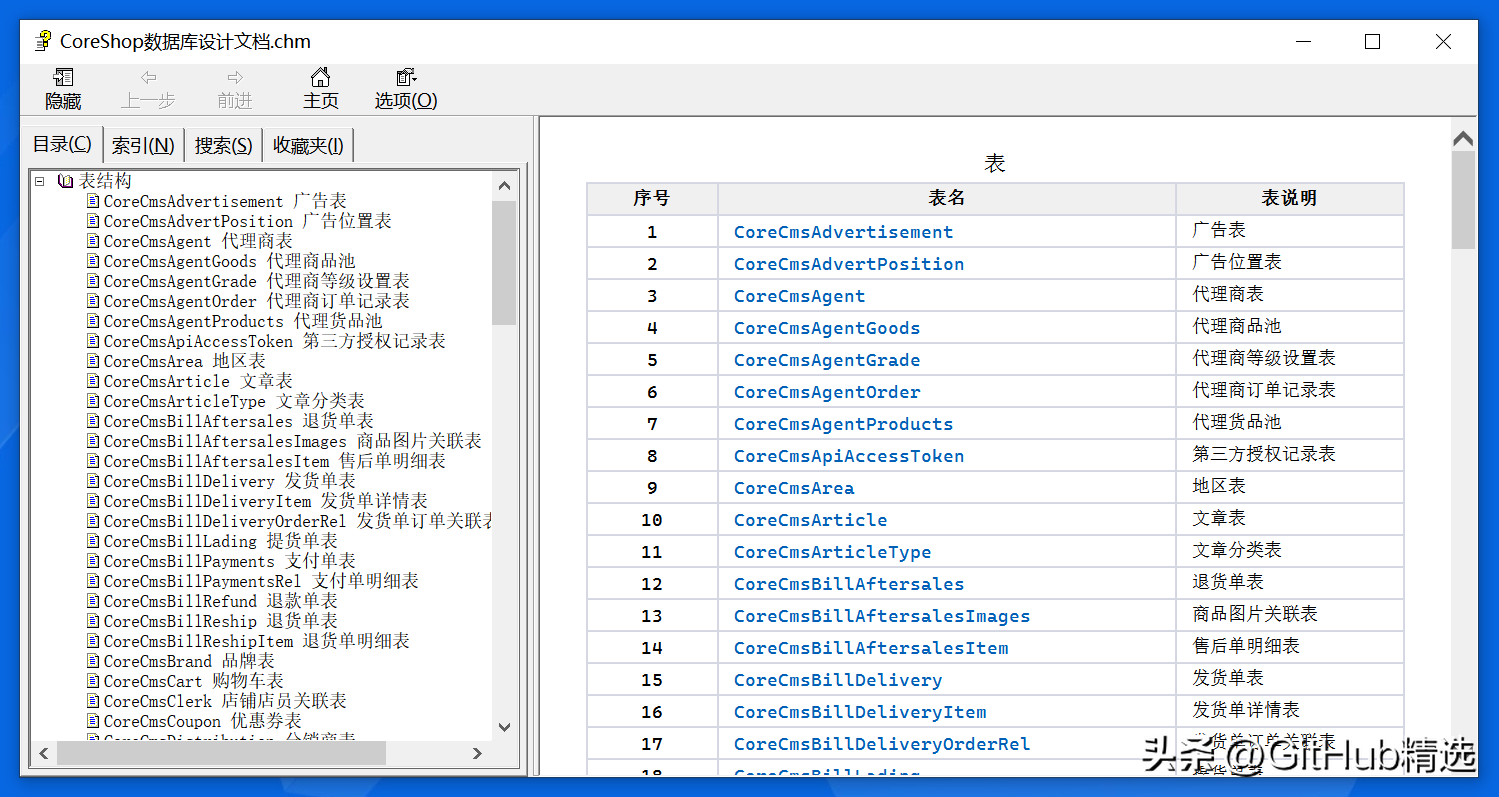Open the CoreCmsAgentOrder table link
Viewport: 1499px width, 797px height.
tap(827, 392)
